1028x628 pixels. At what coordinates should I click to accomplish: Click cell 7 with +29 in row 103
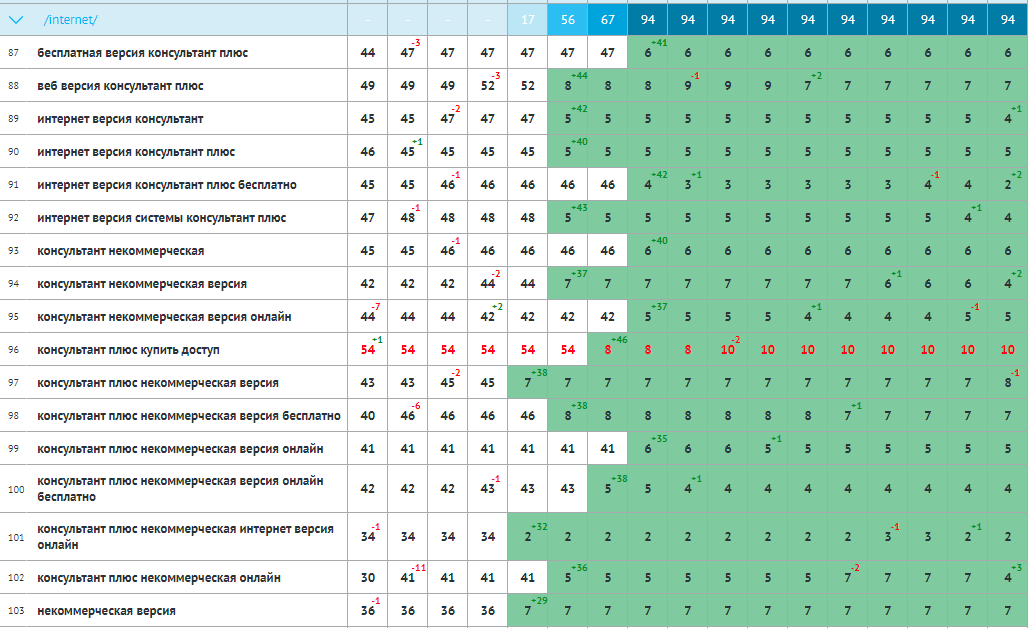tap(528, 610)
